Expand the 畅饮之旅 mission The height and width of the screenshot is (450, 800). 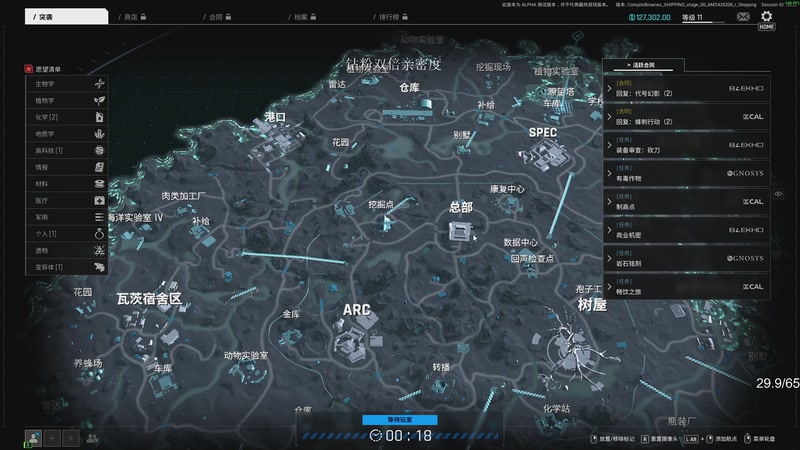[687, 287]
